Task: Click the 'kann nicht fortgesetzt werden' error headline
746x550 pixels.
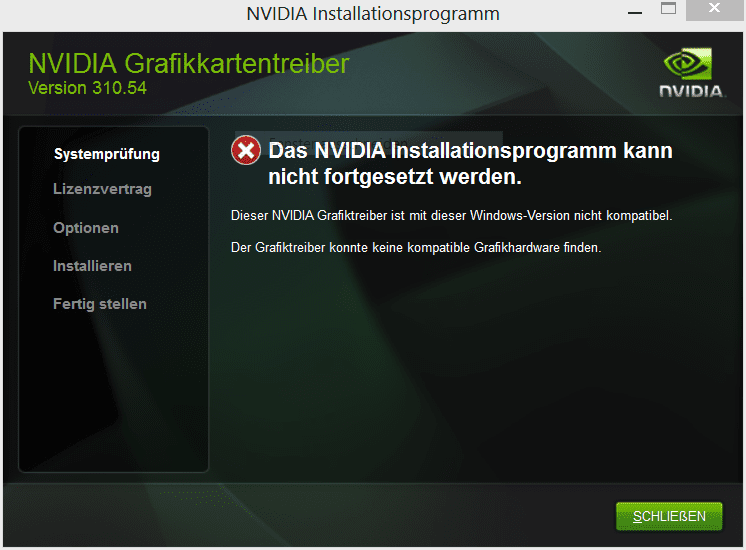Action: [x=471, y=164]
